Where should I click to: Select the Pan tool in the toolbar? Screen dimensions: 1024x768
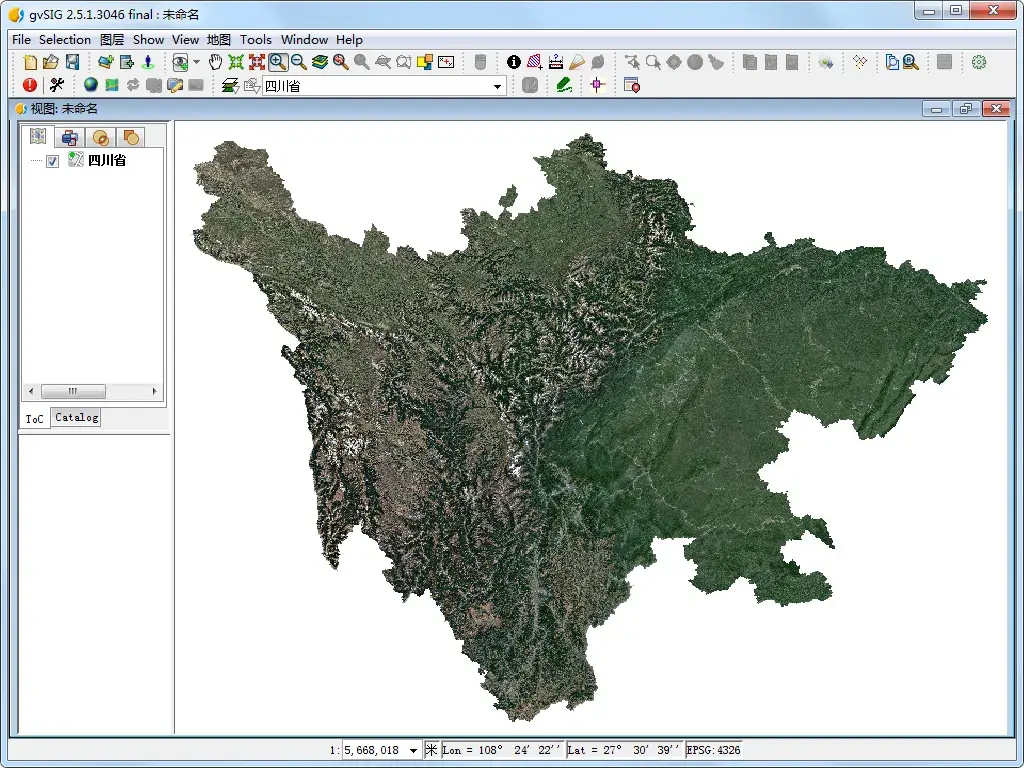pos(215,61)
